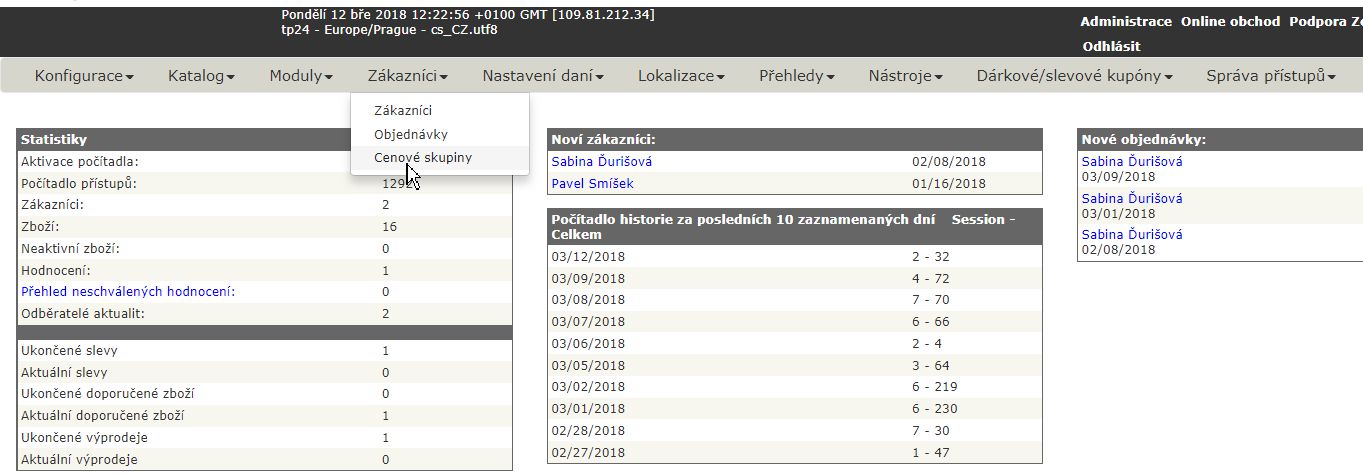Log out using the Odhlásit link
The width and height of the screenshot is (1363, 475).
[x=1111, y=46]
